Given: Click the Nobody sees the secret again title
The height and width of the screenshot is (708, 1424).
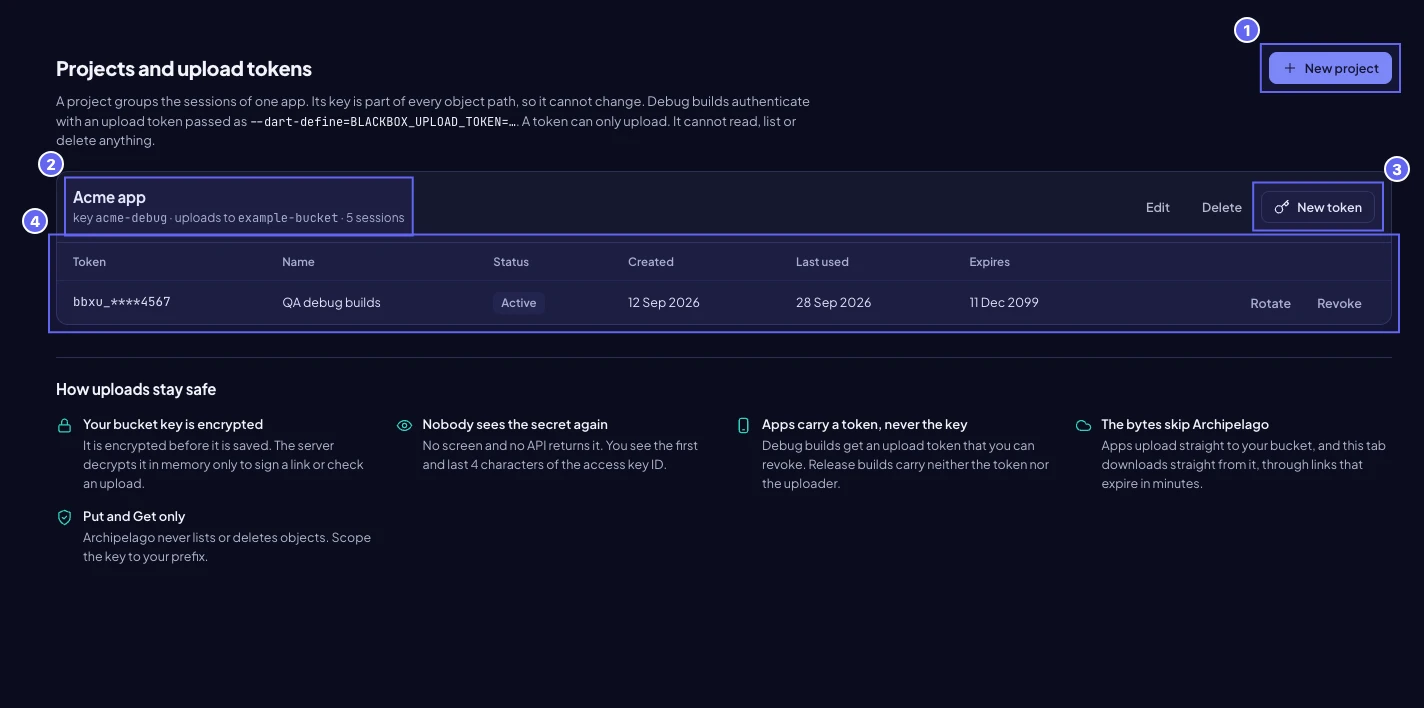Looking at the screenshot, I should [x=515, y=424].
